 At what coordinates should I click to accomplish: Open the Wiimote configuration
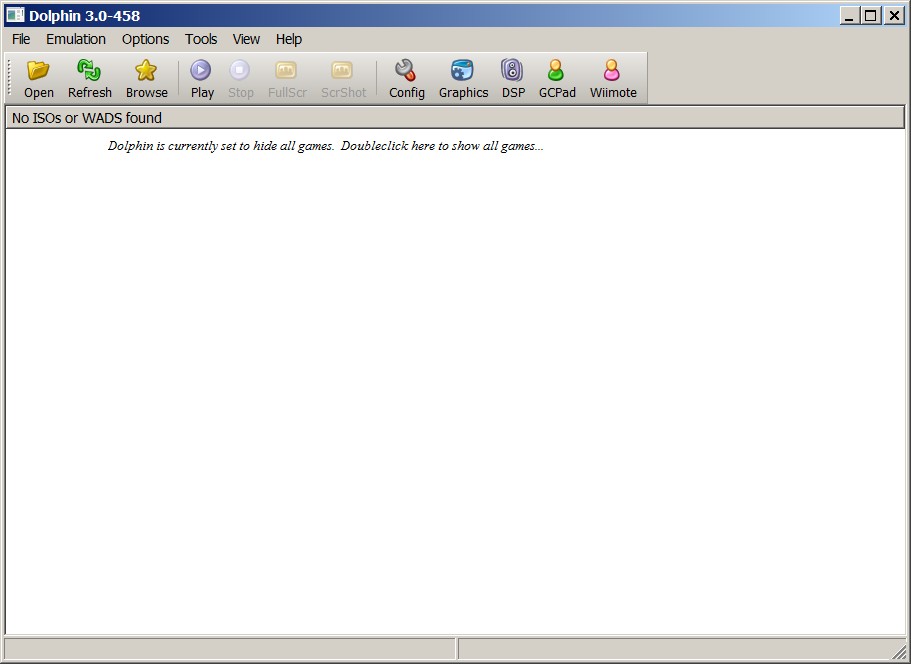[x=612, y=77]
